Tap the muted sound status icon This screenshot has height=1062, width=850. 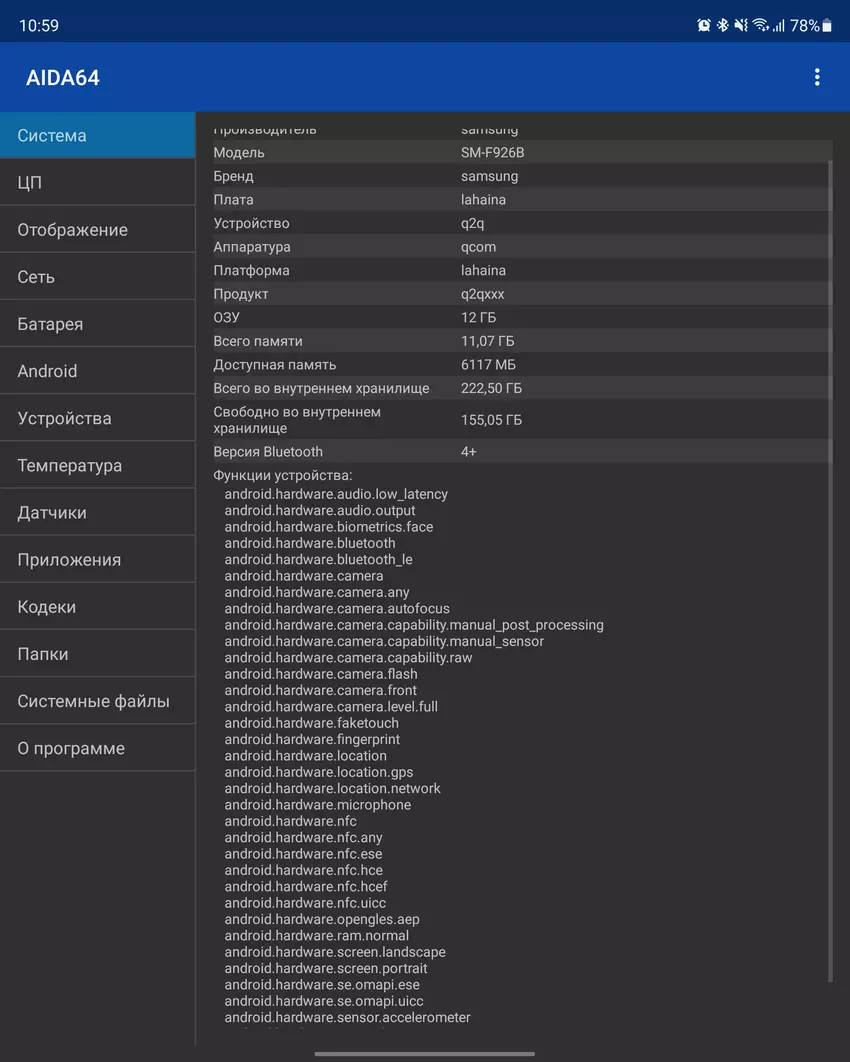click(741, 26)
